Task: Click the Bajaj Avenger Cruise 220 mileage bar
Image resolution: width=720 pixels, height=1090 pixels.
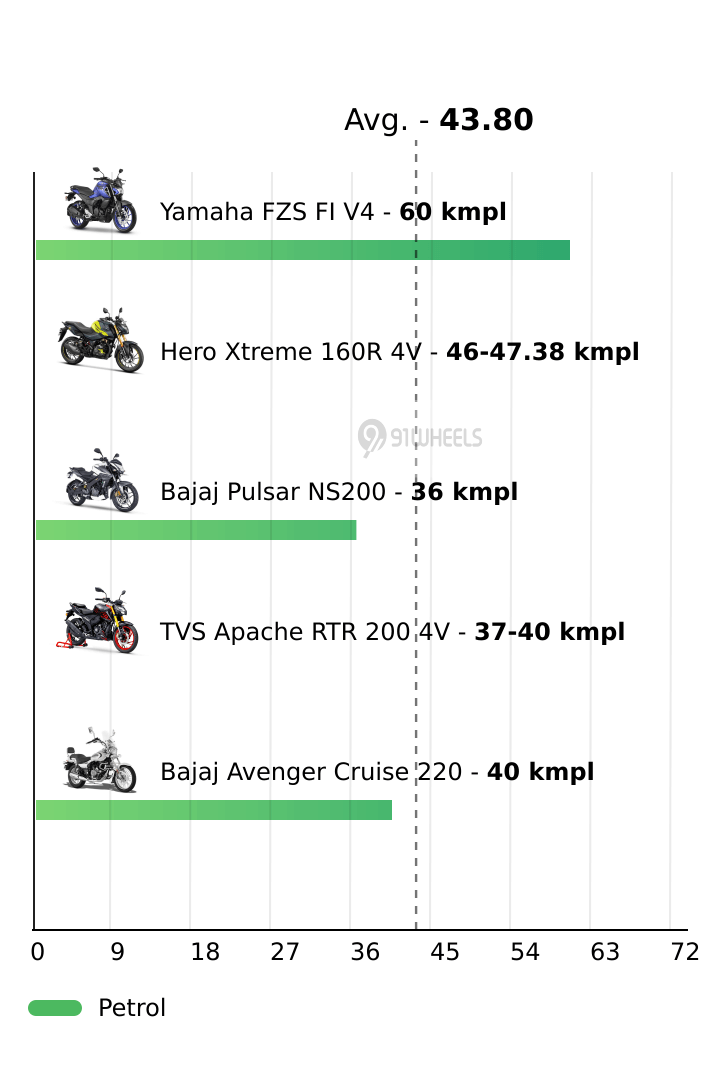Action: point(214,810)
